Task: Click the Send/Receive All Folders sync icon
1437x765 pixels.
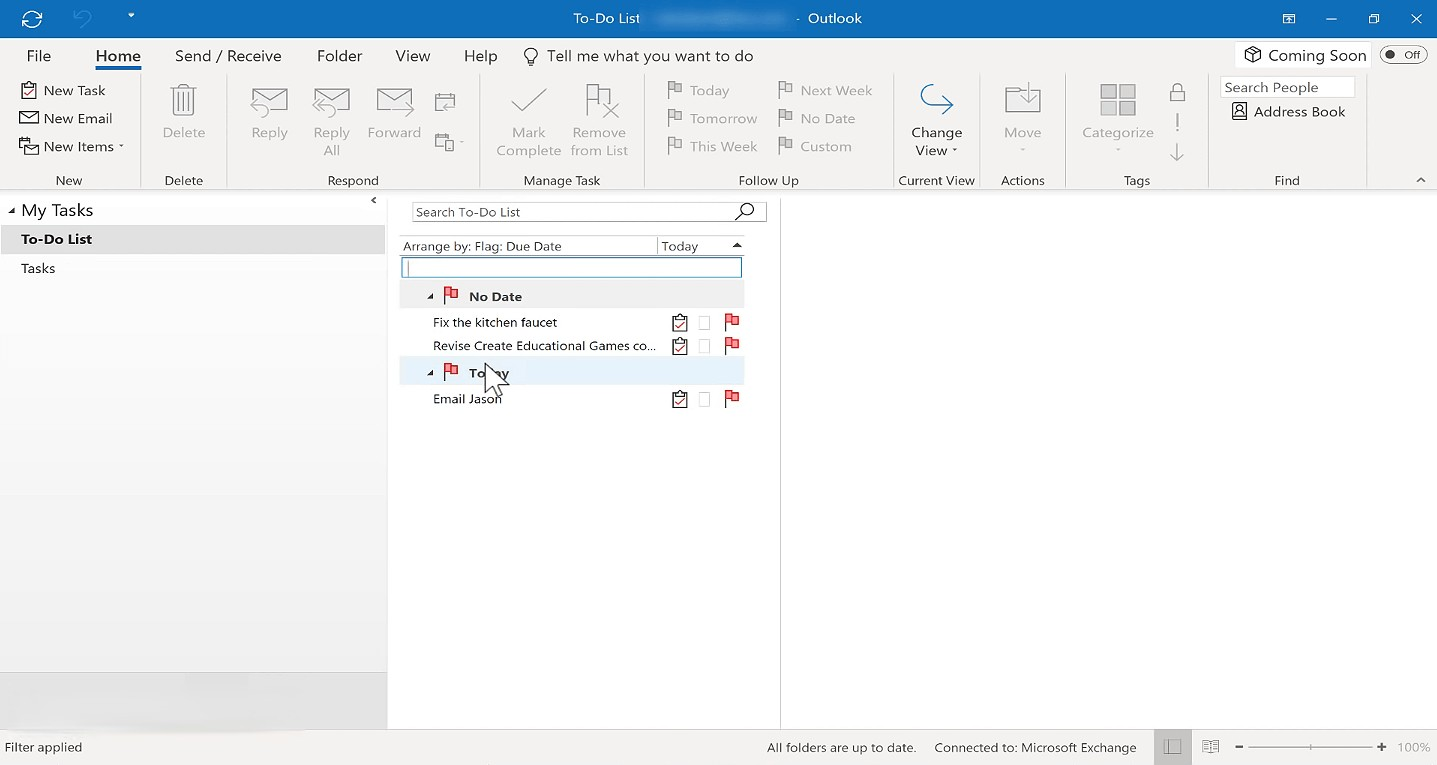Action: point(32,18)
